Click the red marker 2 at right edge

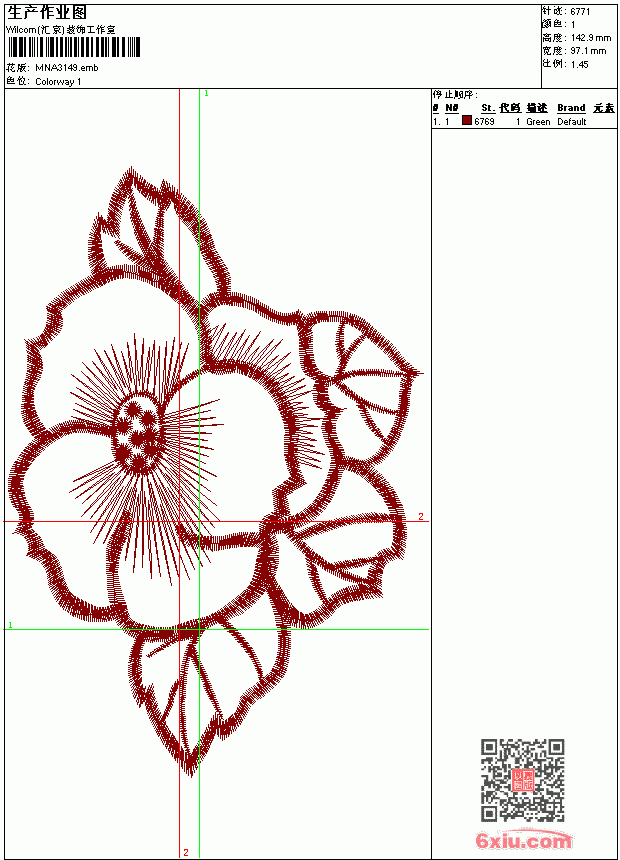click(x=421, y=516)
